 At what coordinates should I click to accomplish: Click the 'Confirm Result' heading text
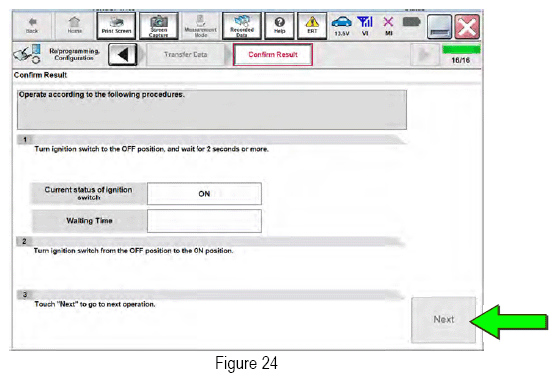(x=40, y=75)
